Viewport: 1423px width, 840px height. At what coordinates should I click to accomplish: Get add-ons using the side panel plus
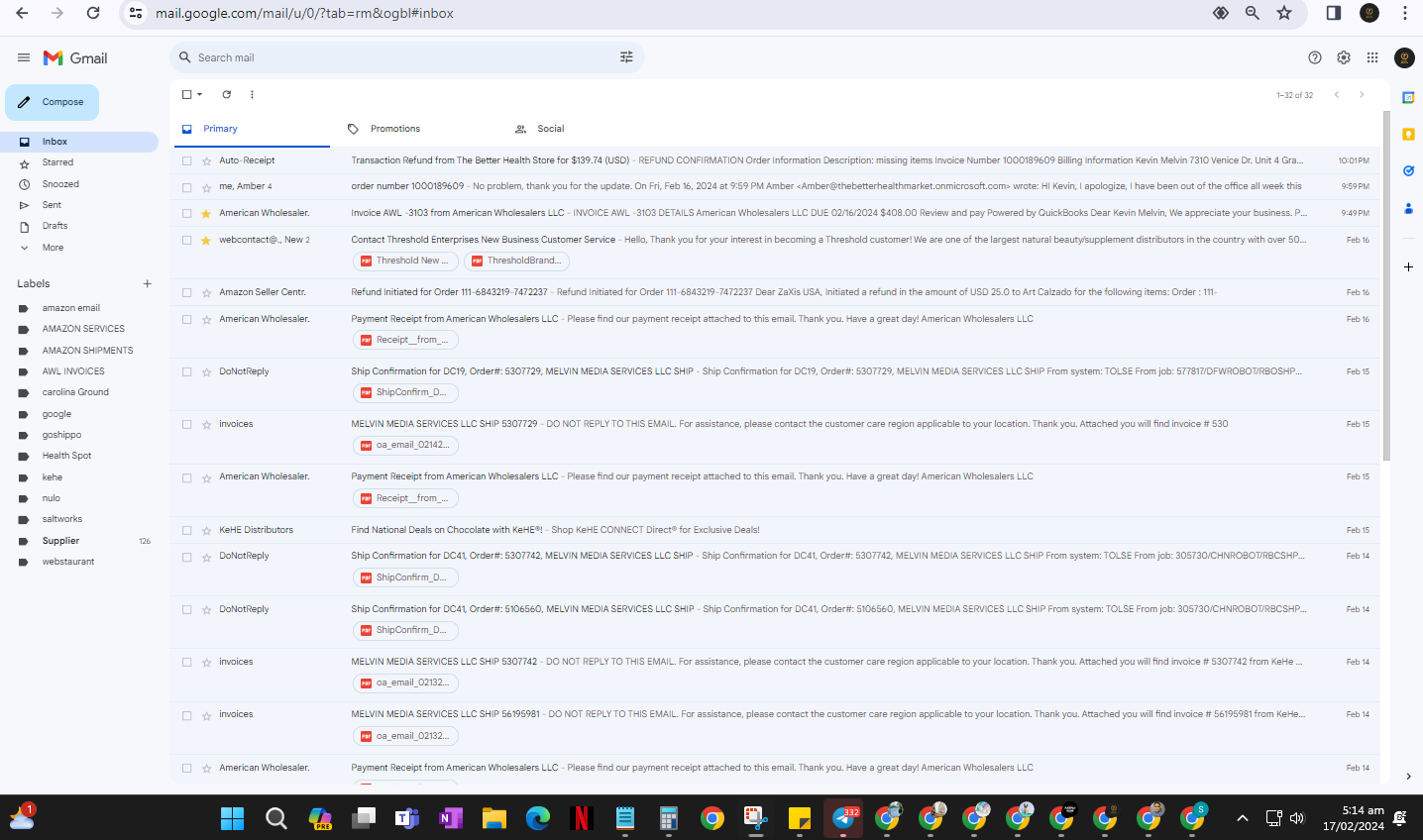coord(1408,266)
